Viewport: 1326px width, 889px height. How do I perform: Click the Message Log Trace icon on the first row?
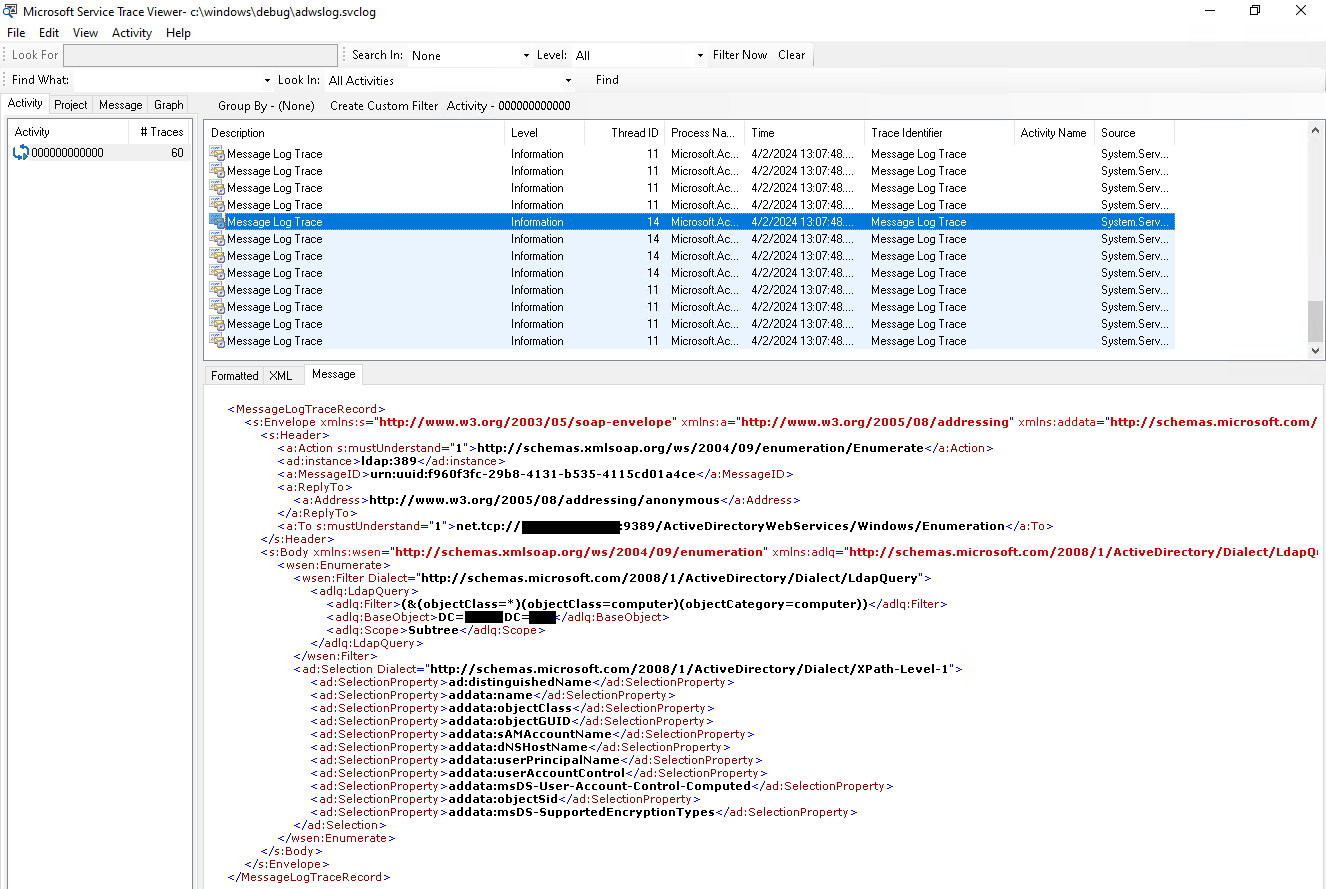click(215, 153)
